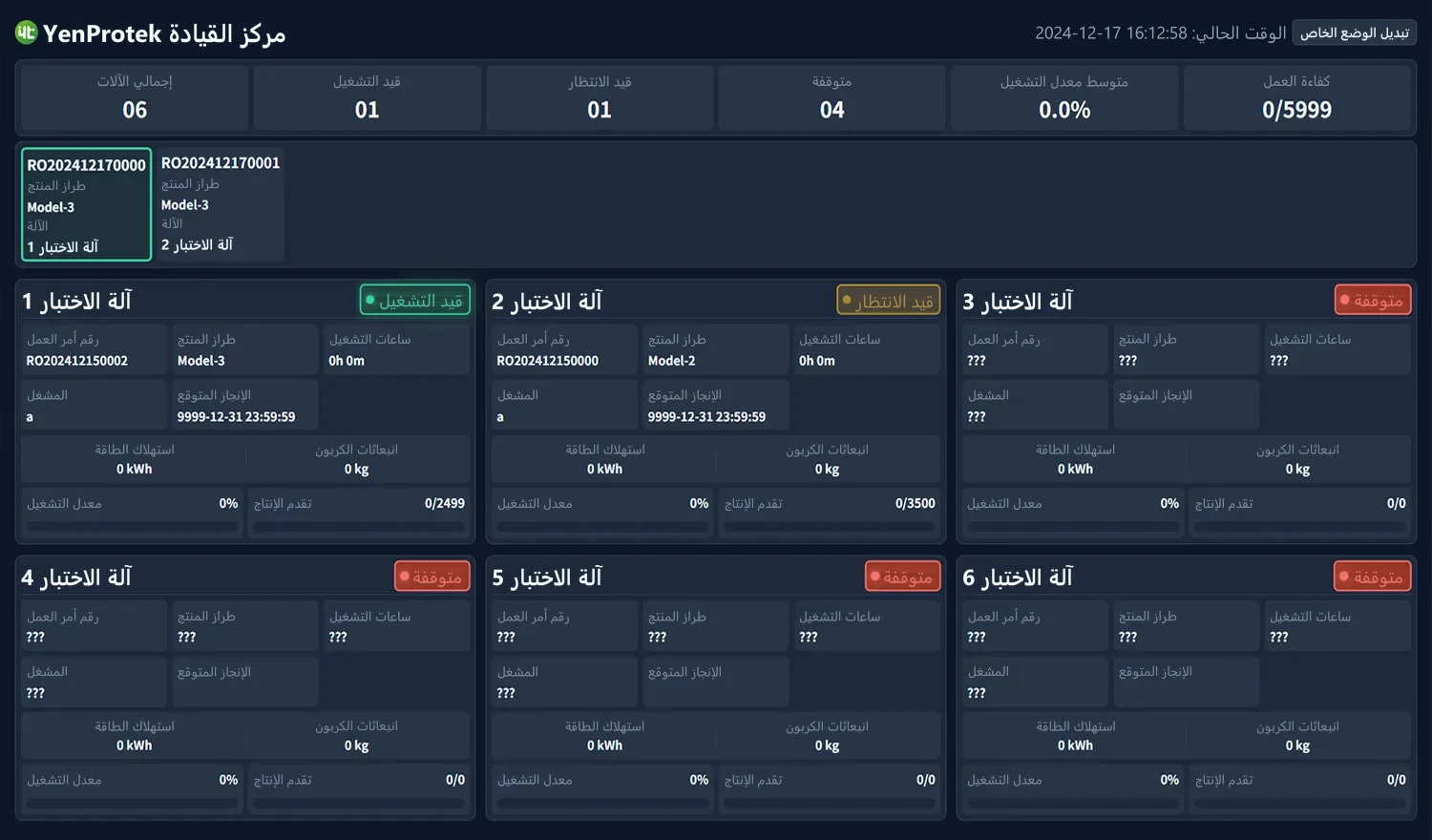Click the إجمالي الآلات 06 summary card
1432x840 pixels.
(135, 97)
